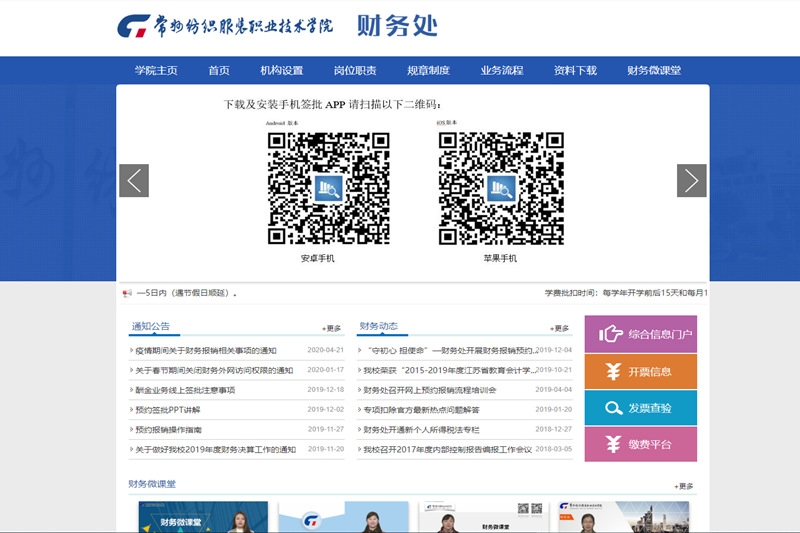Go to previous carousel slide arrow
Screen dimensions: 800x533
[134, 181]
